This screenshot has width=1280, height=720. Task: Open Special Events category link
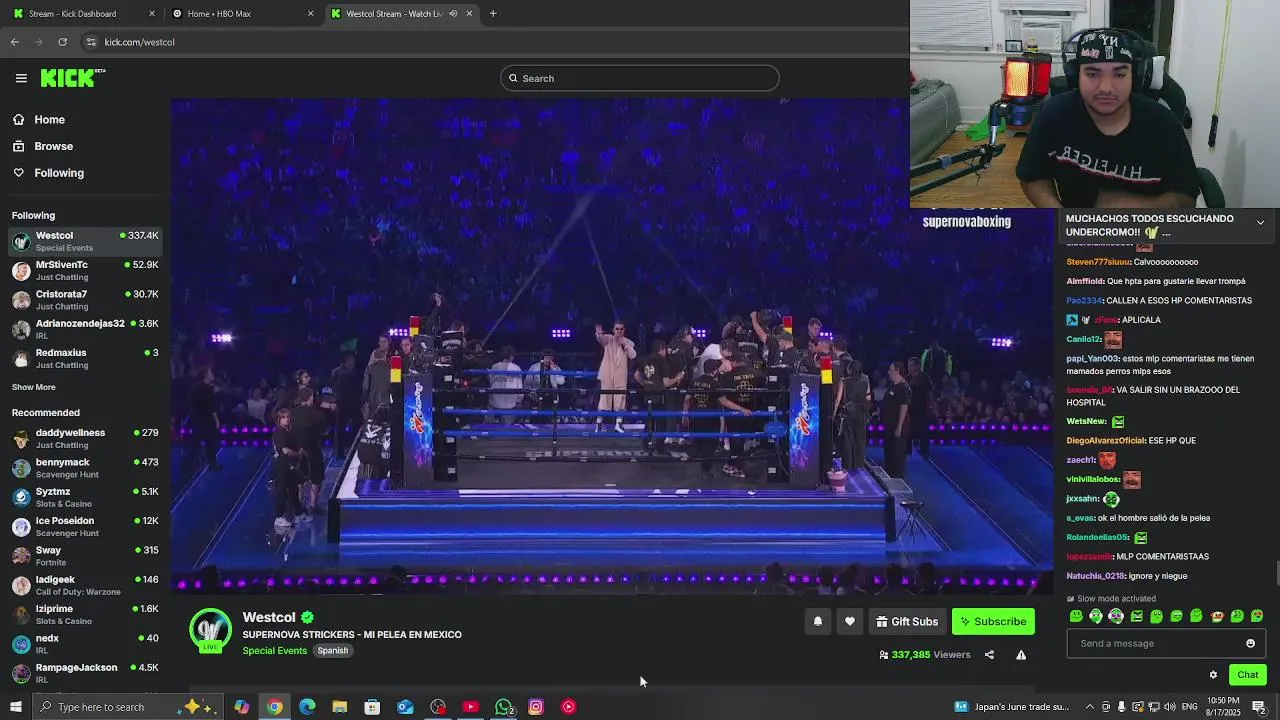274,651
